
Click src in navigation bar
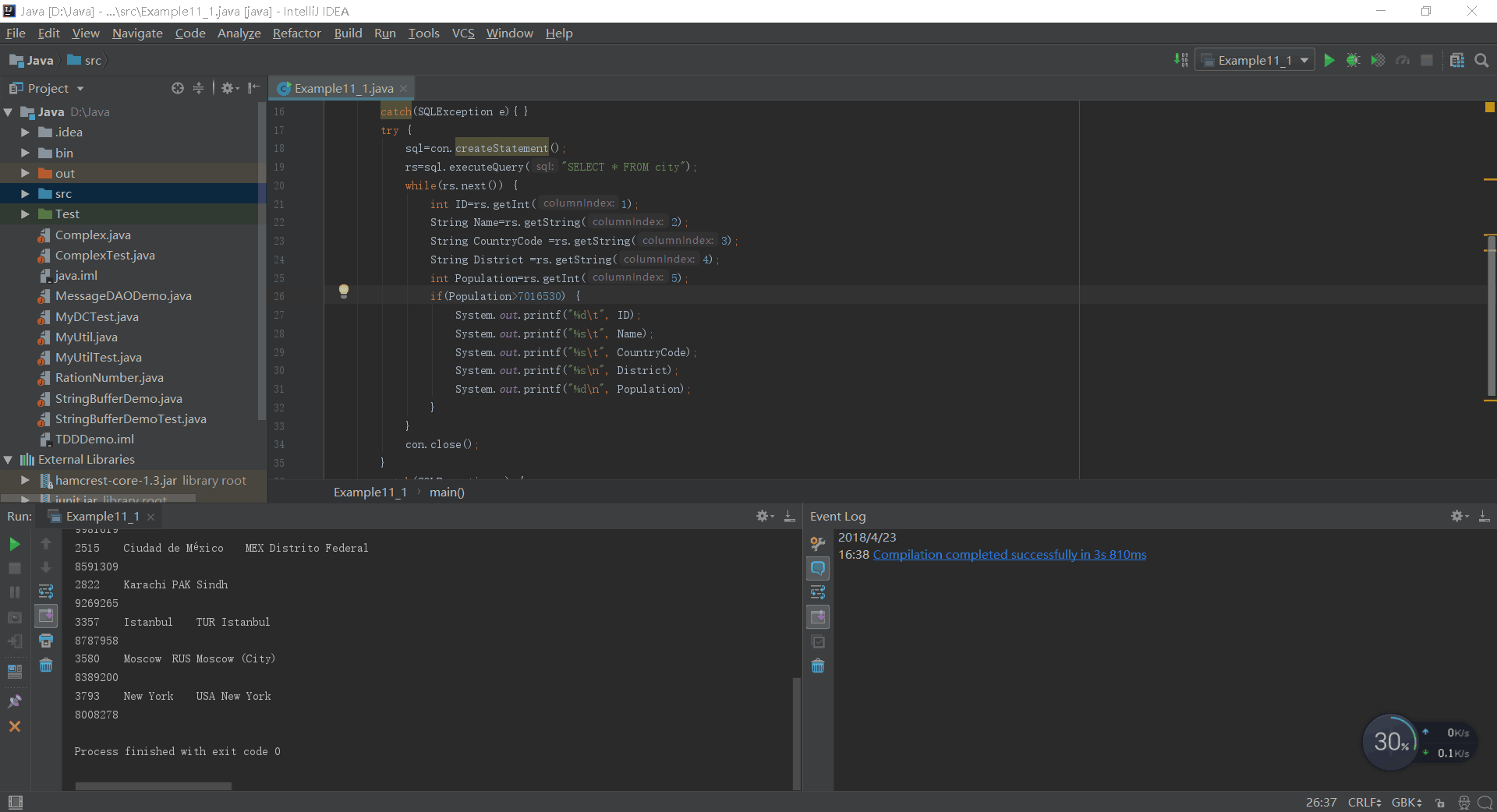(x=85, y=60)
